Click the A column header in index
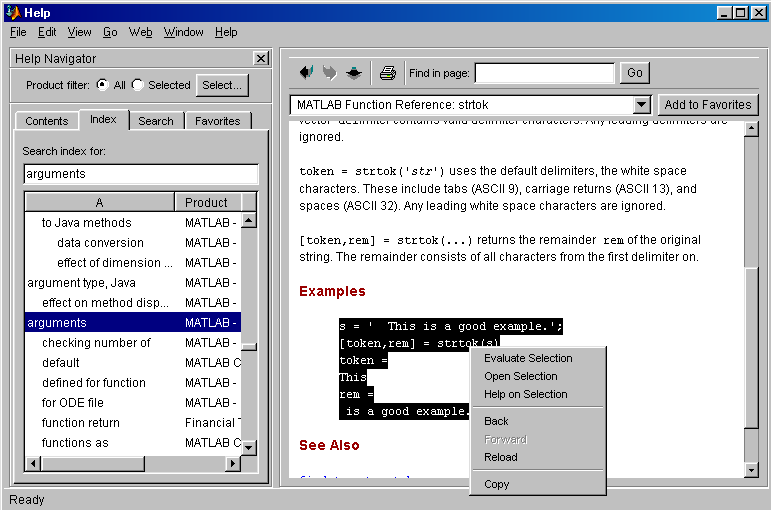The image size is (771, 510). [100, 203]
